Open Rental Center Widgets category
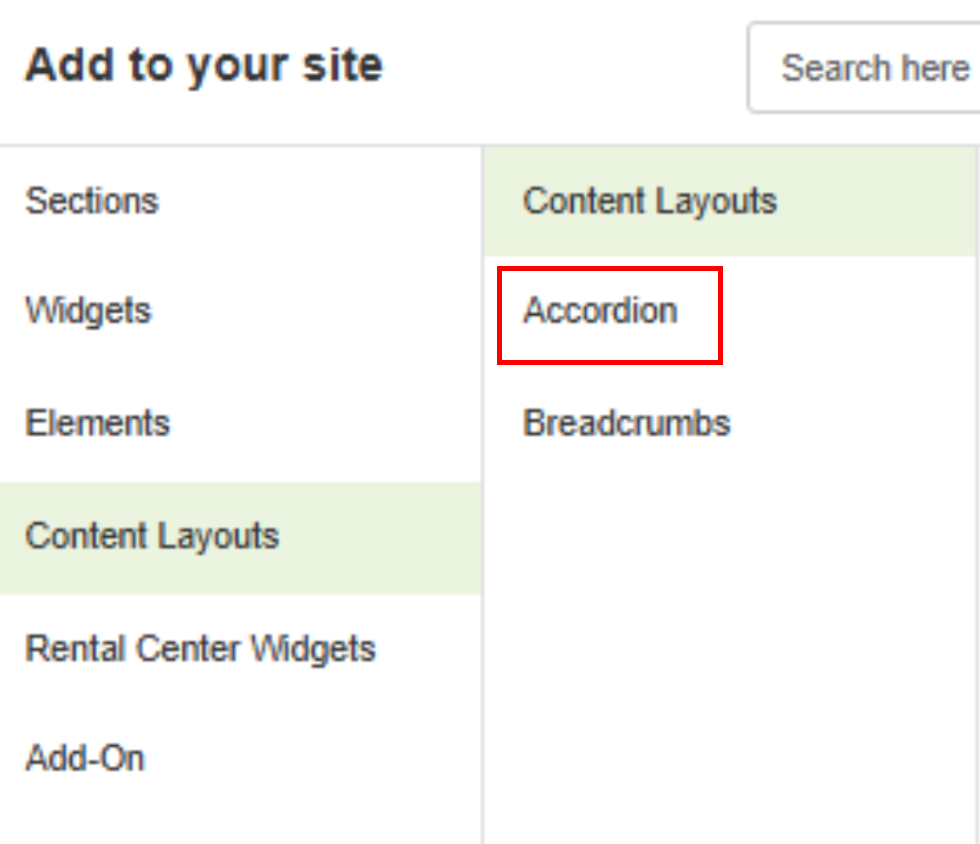 point(200,649)
